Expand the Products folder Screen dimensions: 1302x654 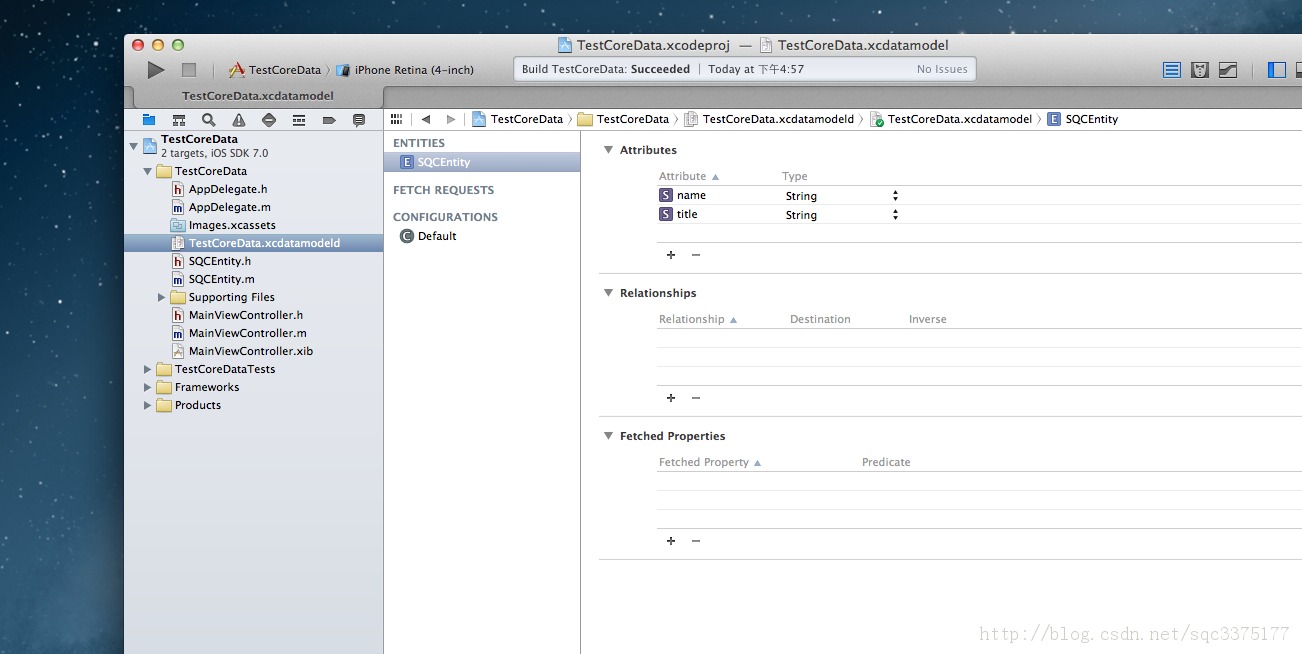[x=148, y=405]
